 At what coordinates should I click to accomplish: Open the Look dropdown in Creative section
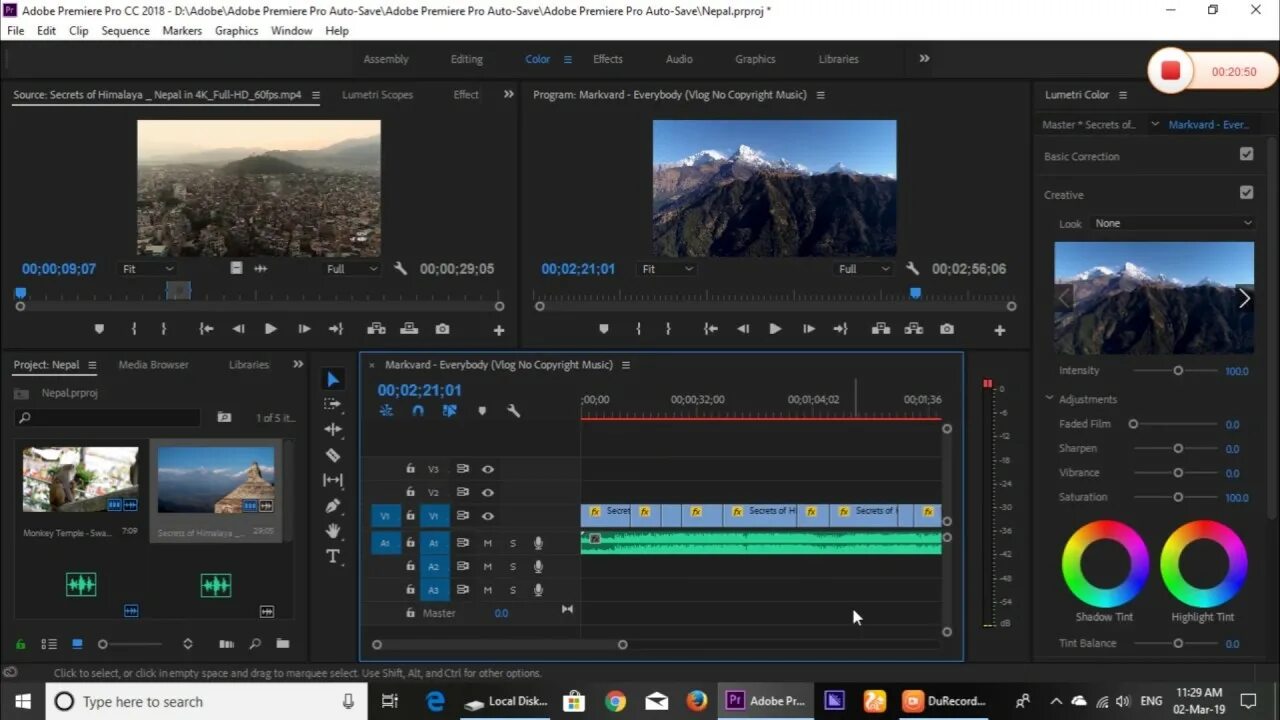point(1172,223)
